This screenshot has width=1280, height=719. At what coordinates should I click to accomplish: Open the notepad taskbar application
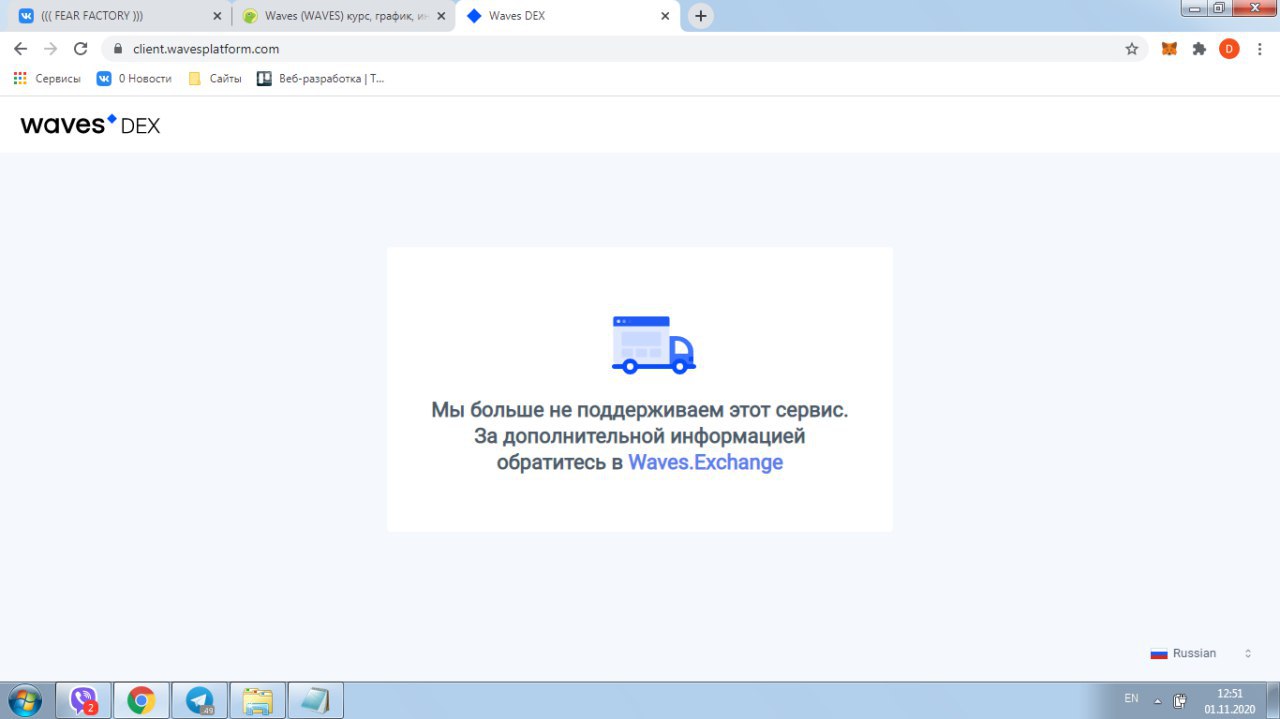(315, 700)
